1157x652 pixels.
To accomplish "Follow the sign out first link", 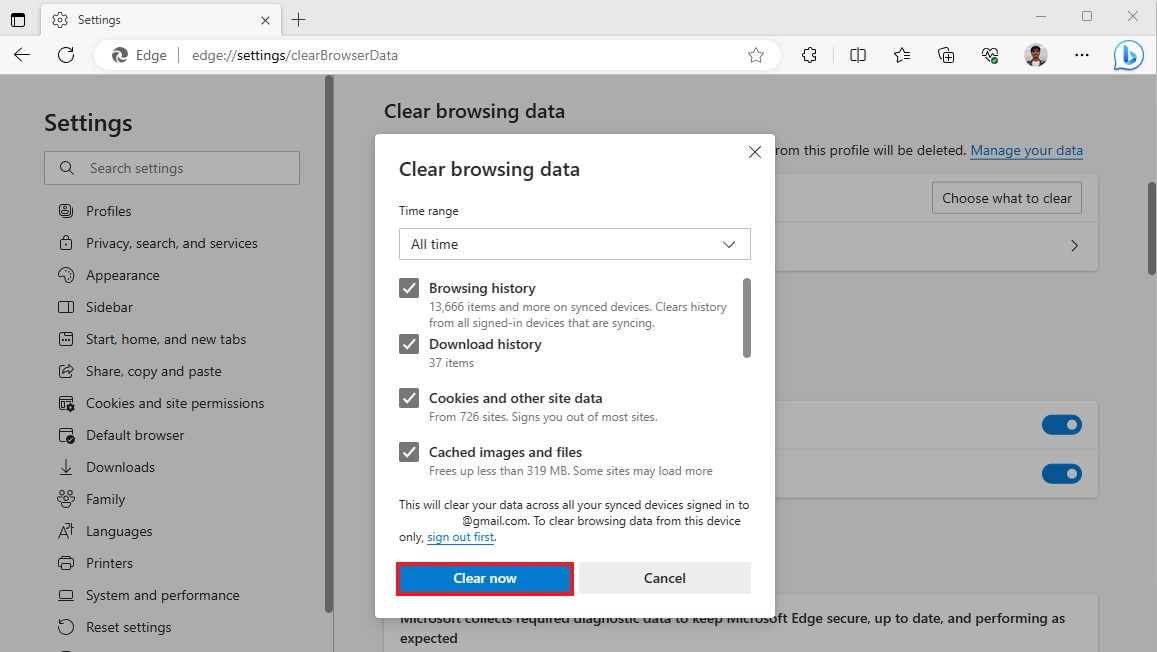I will [x=460, y=537].
